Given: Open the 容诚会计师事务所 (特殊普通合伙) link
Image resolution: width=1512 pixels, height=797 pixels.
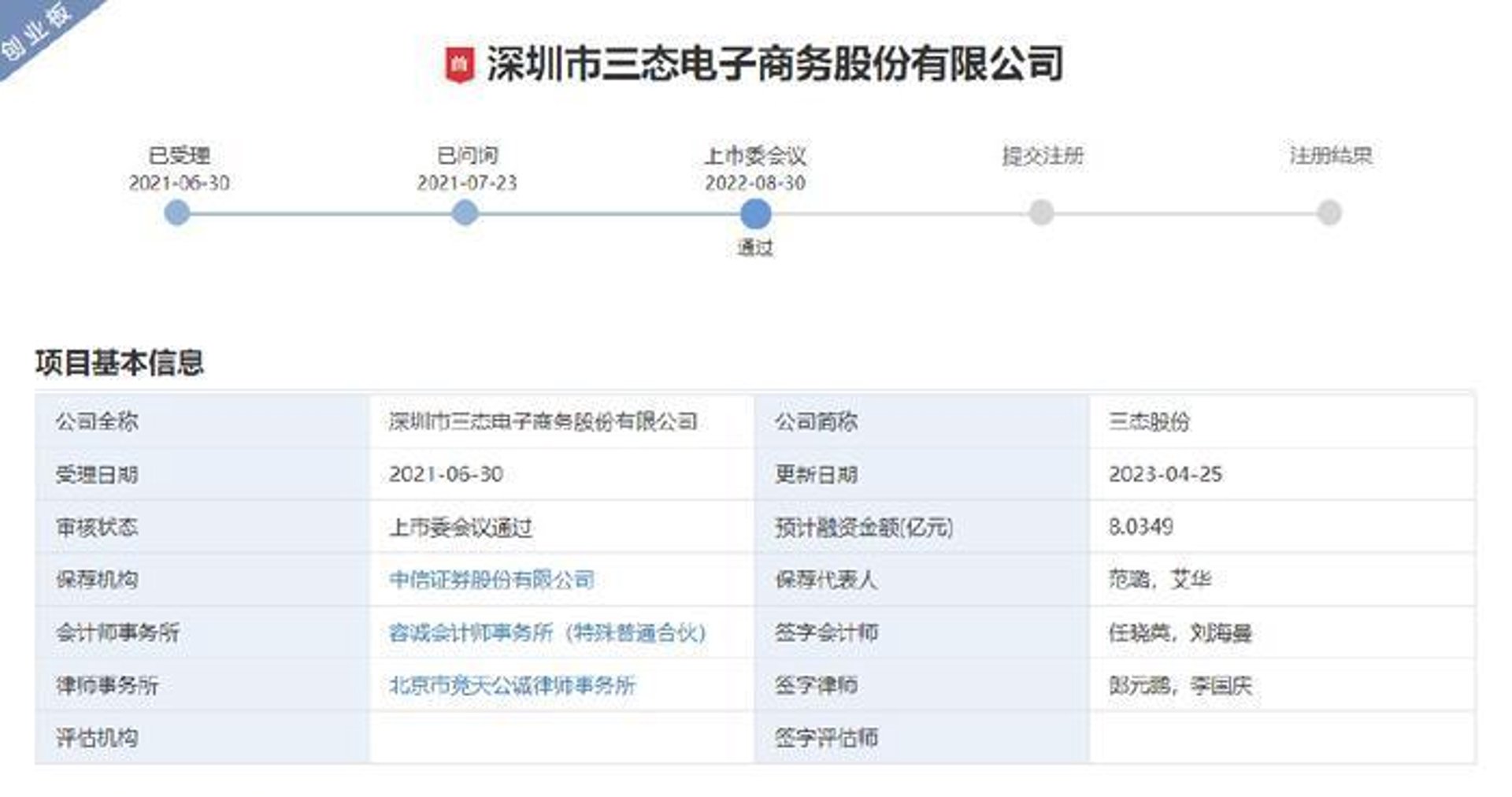Looking at the screenshot, I should [547, 632].
